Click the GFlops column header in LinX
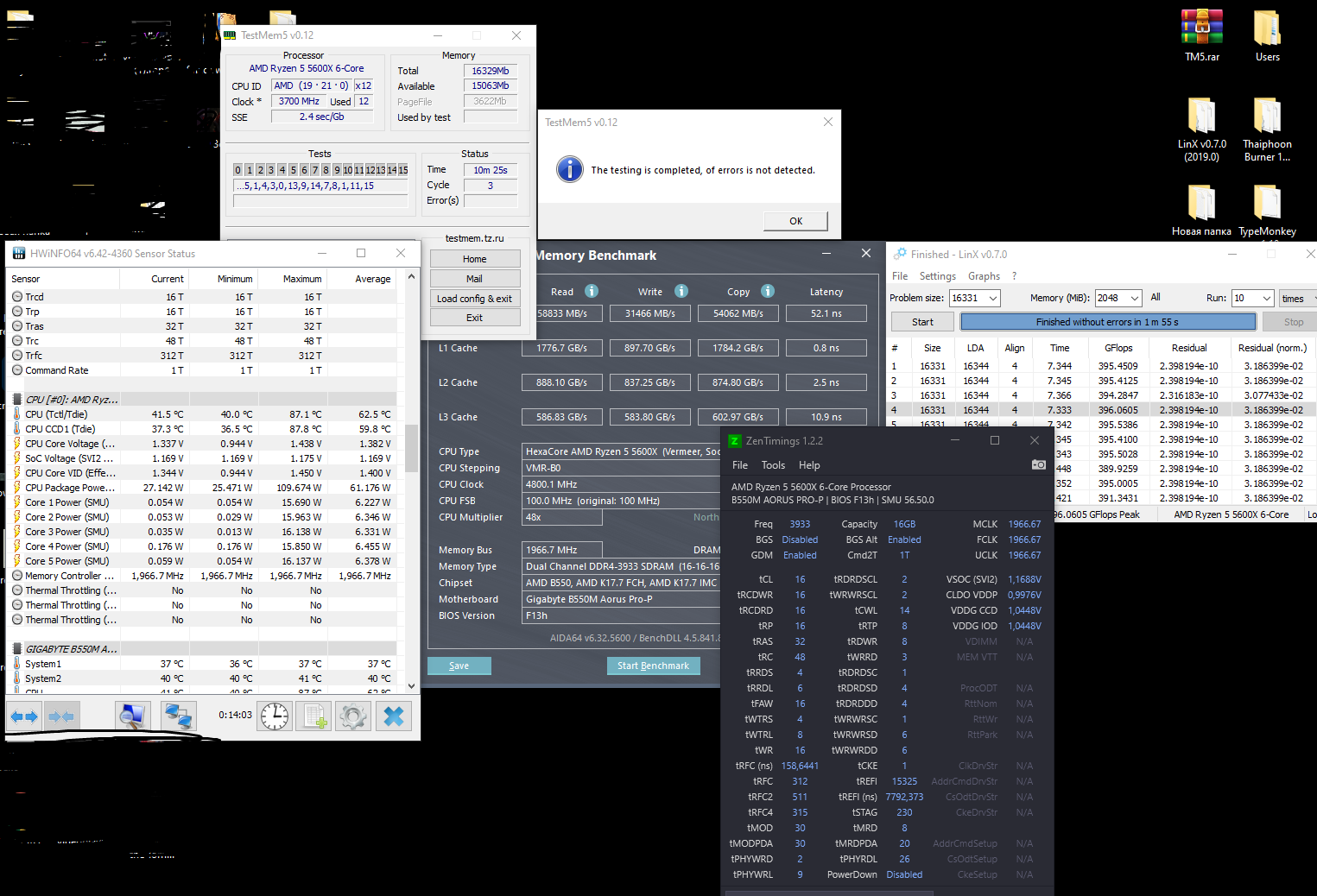Screen dimensions: 1317x896 point(1118,348)
